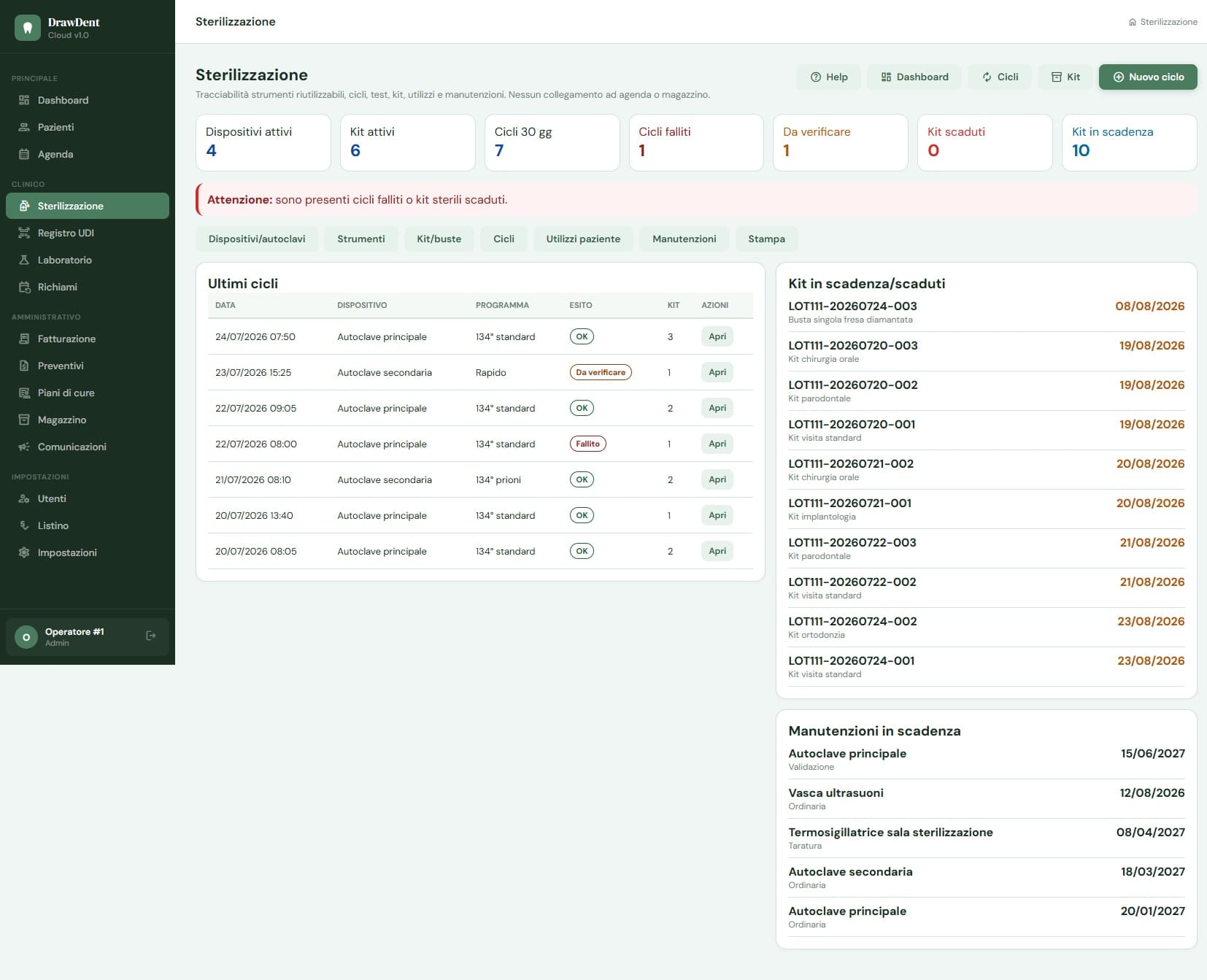Open the 20/07/2026 08:05 cycle with Apri

pos(717,551)
